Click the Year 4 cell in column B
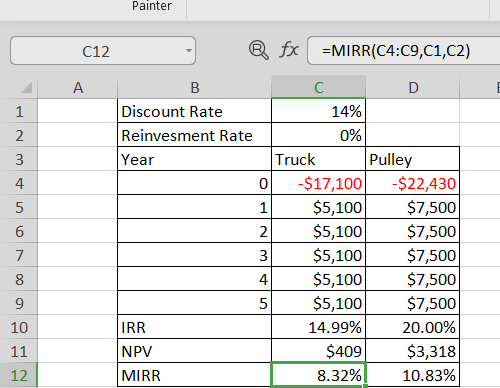Viewport: 500px width, 388px height. pos(195,279)
